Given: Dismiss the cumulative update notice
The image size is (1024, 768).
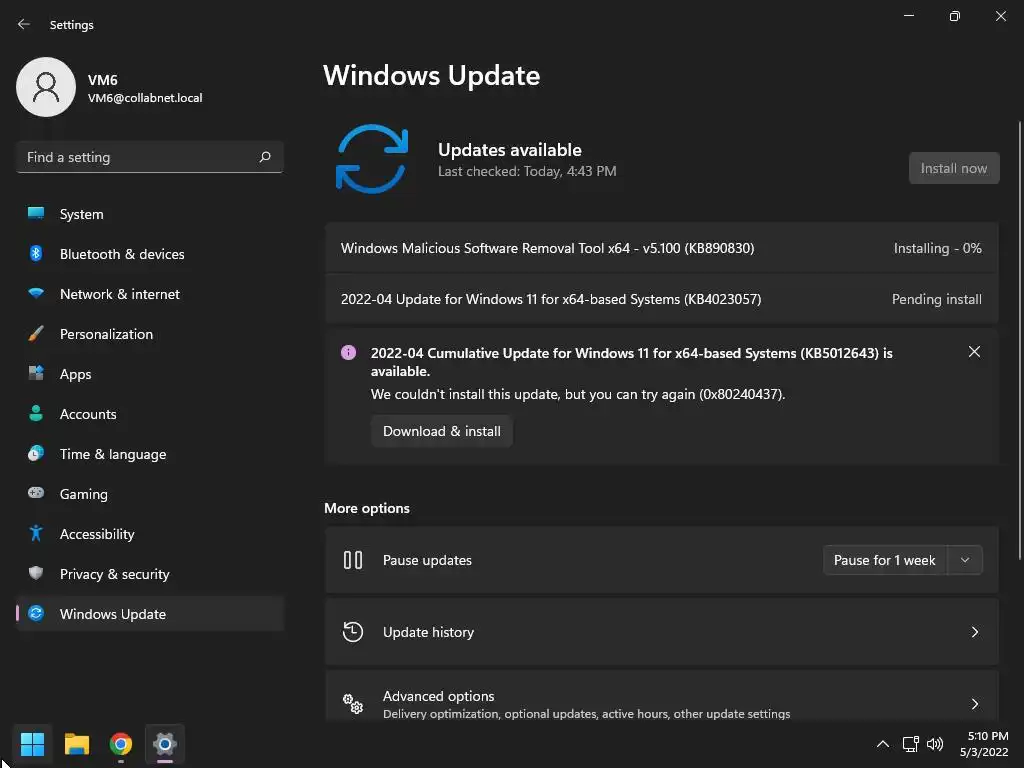Looking at the screenshot, I should point(974,351).
